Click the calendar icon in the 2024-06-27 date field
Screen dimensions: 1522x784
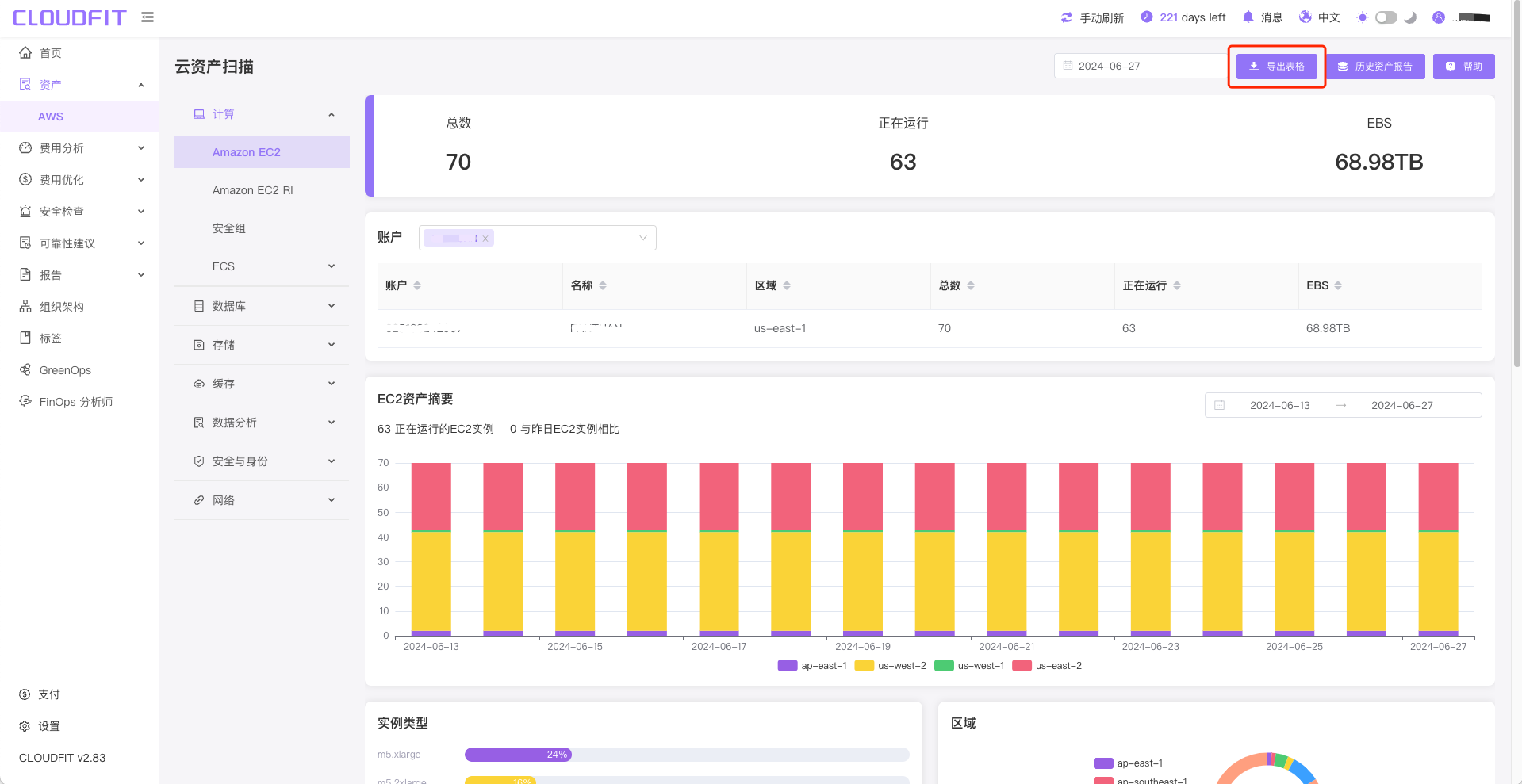pos(1068,66)
